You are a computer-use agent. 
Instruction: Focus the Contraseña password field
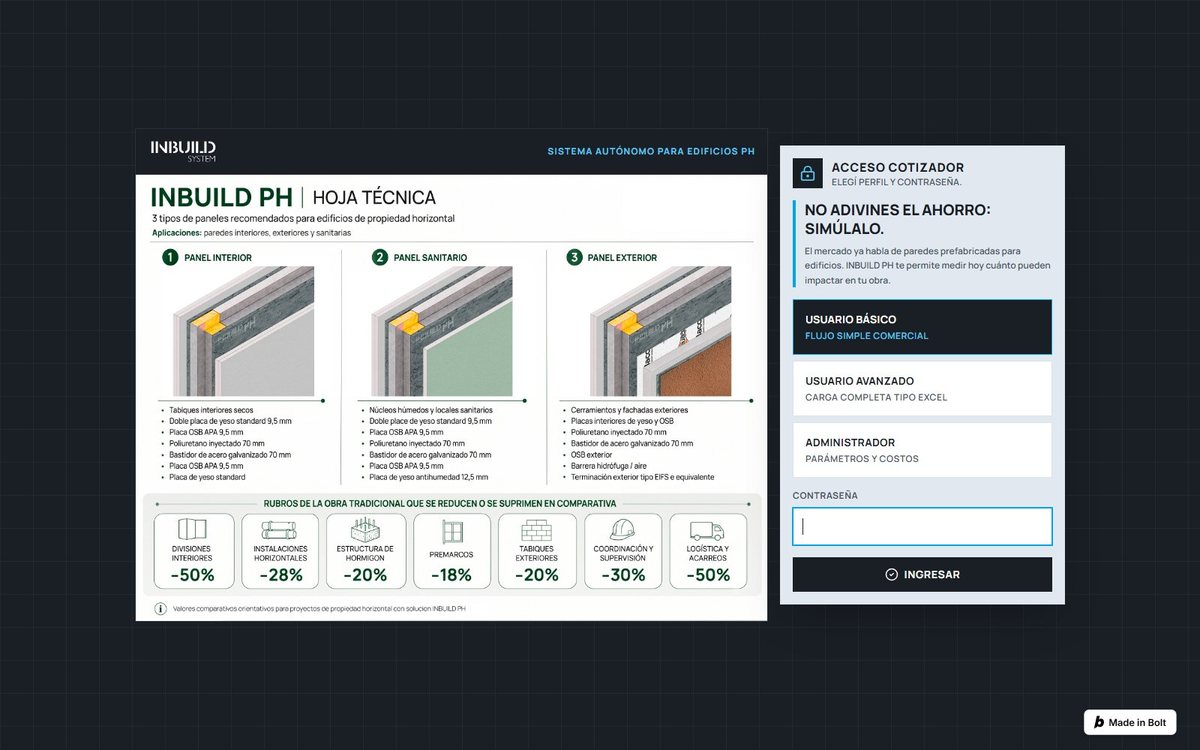pyautogui.click(x=922, y=526)
